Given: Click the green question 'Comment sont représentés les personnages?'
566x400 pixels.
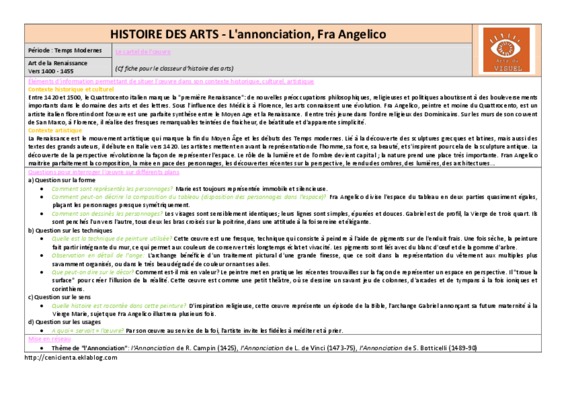Looking at the screenshot, I should pyautogui.click(x=112, y=189).
